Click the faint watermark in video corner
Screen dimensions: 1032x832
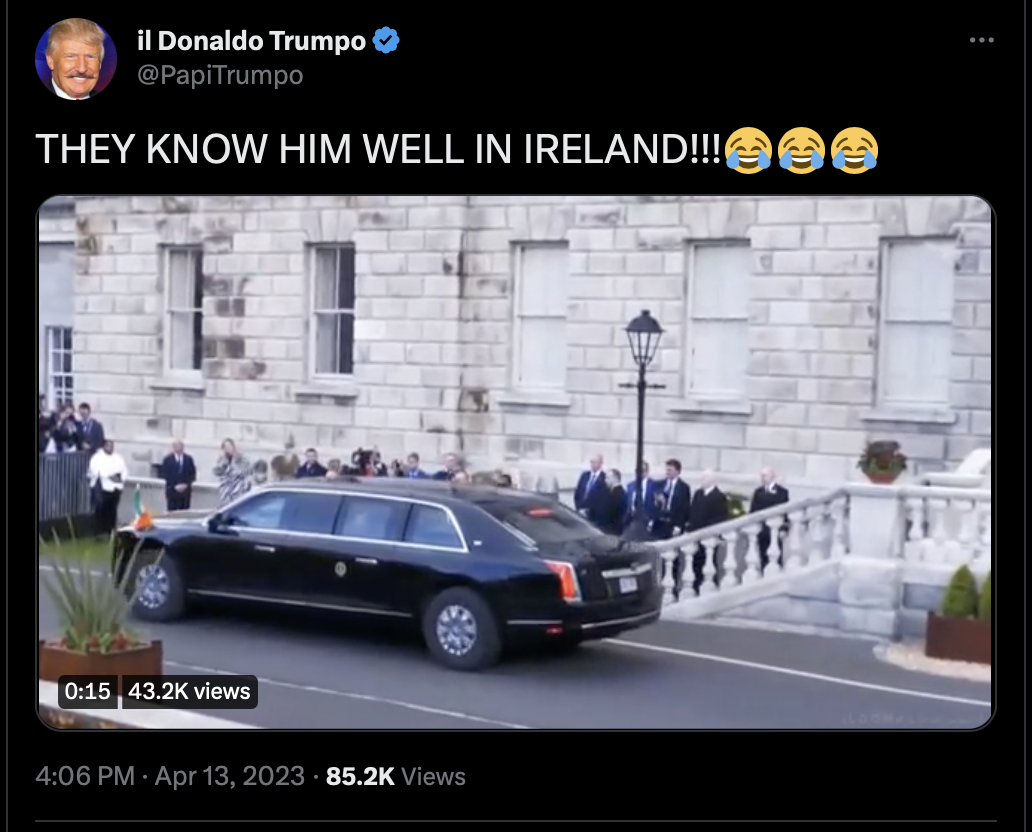coord(913,719)
